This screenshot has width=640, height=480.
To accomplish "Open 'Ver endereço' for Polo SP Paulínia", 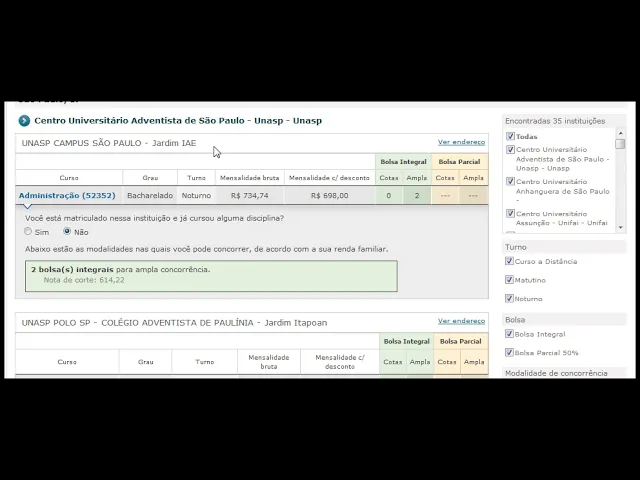I will tap(461, 321).
